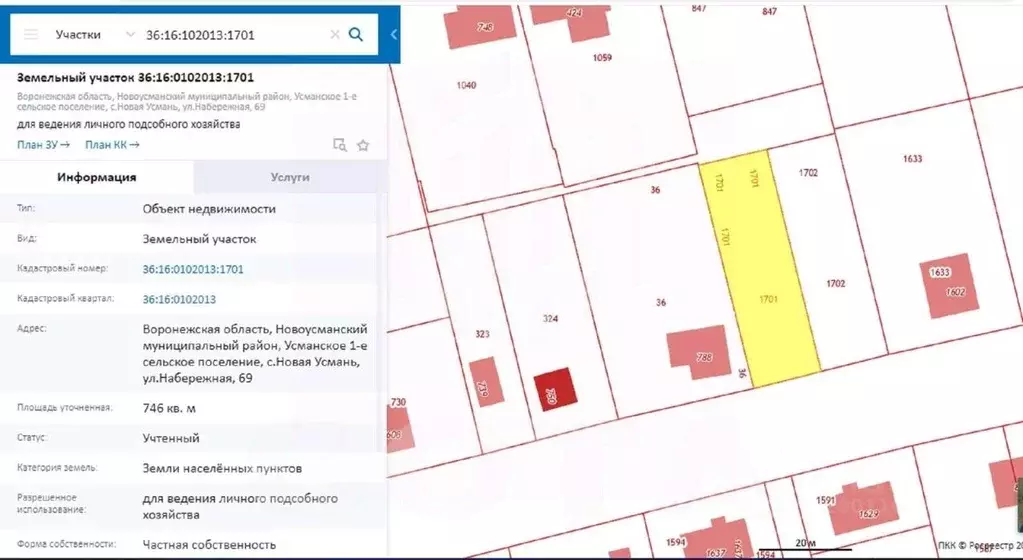The width and height of the screenshot is (1023, 560).
Task: Open the План ЗУ link
Action: pos(43,145)
